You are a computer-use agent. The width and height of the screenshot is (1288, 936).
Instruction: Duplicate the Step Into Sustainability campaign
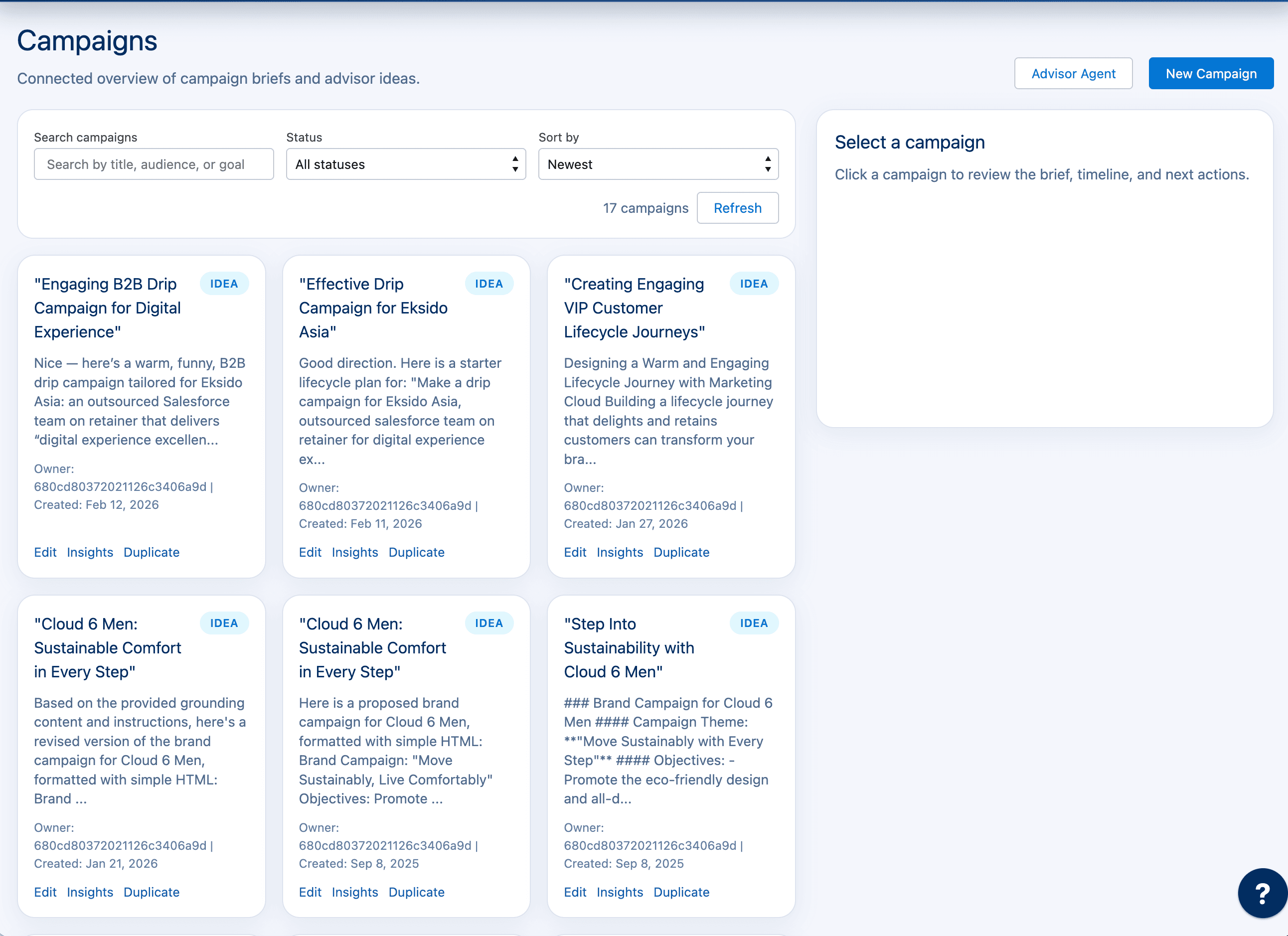click(681, 892)
